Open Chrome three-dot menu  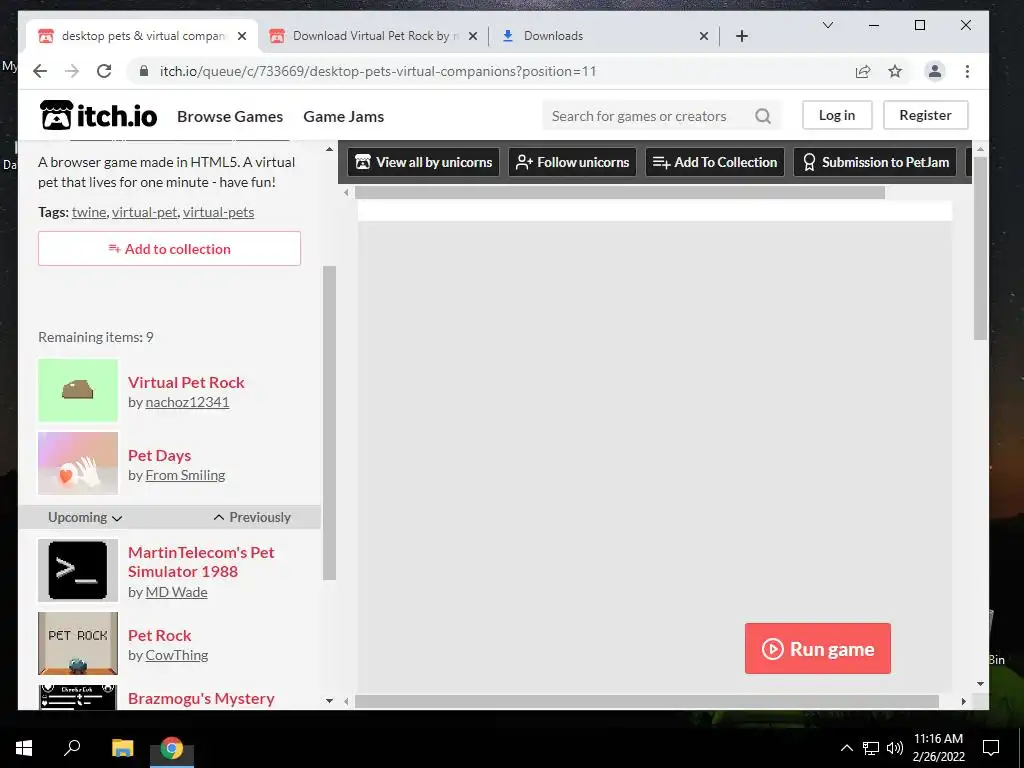[967, 71]
